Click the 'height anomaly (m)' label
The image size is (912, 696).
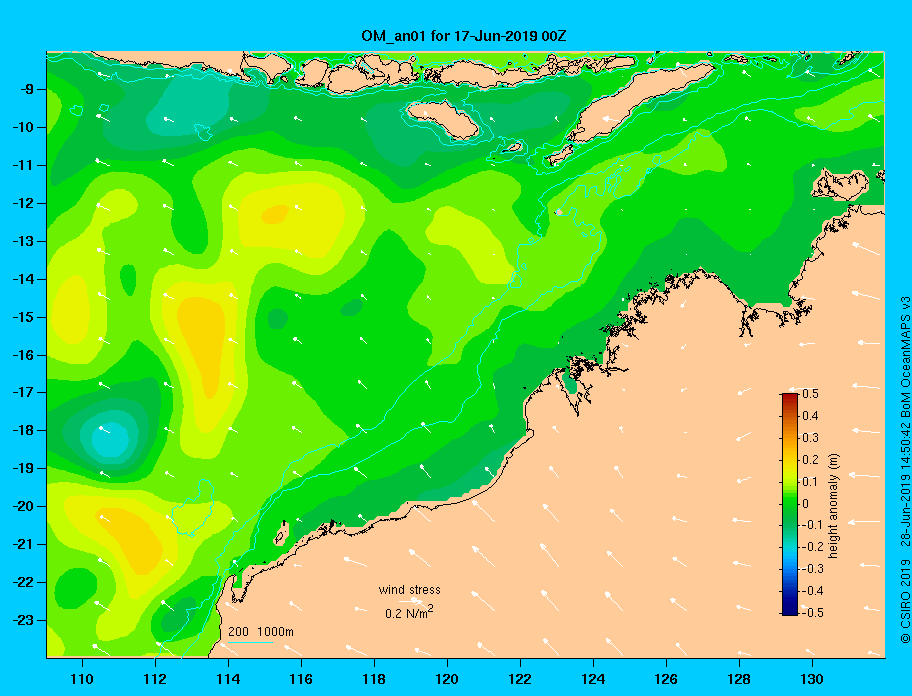click(x=833, y=505)
